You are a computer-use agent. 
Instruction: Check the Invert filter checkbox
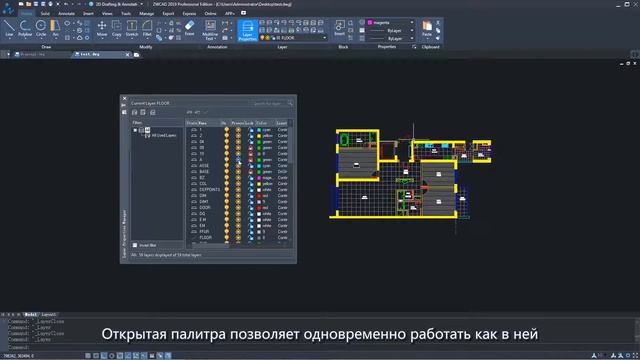(x=135, y=245)
